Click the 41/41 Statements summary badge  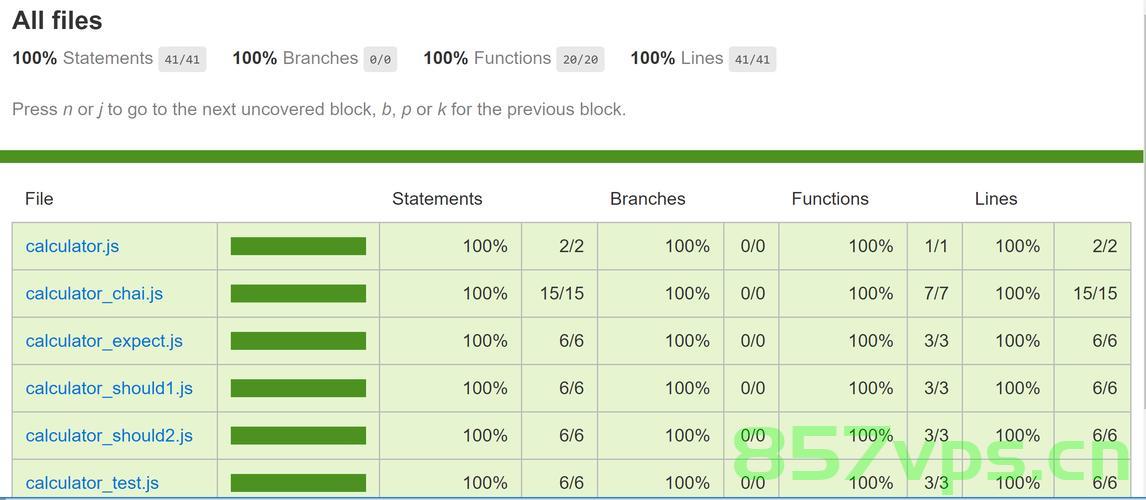[x=182, y=59]
